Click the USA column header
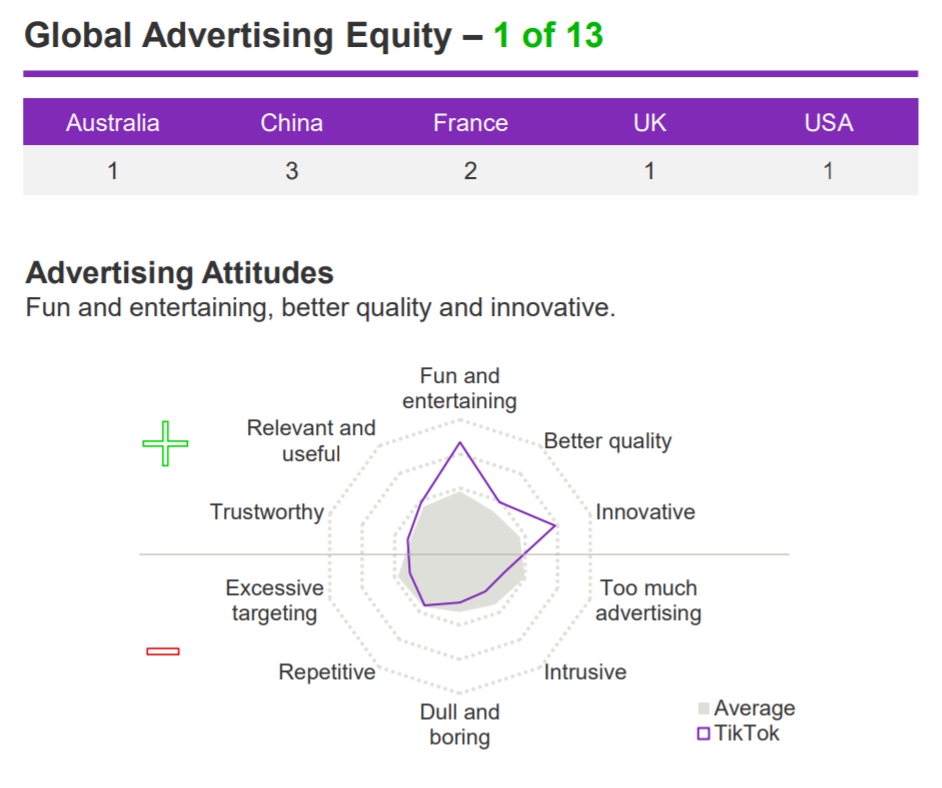Screen dimensions: 942x788 pyautogui.click(x=828, y=123)
